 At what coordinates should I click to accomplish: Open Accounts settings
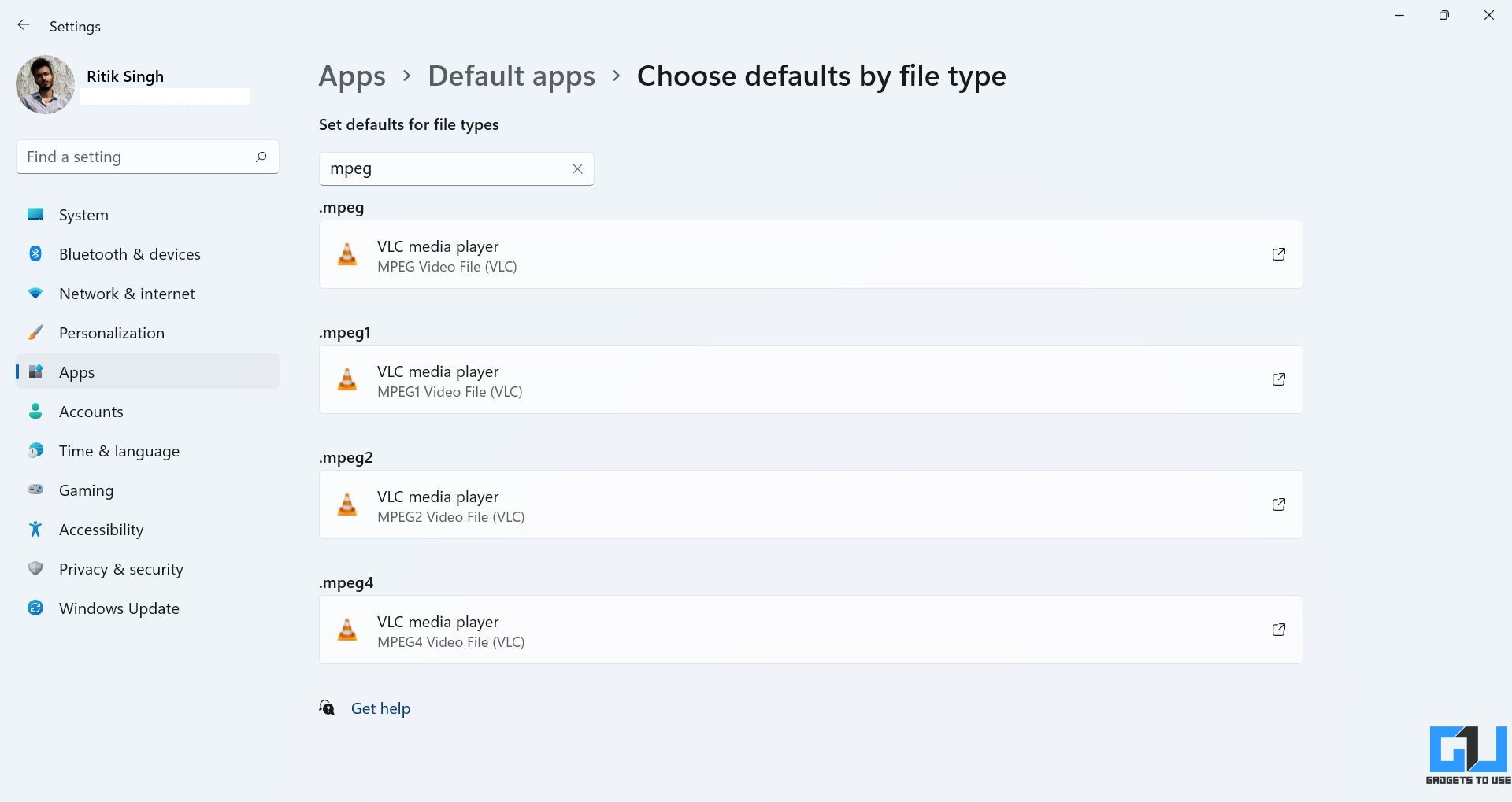click(147, 412)
